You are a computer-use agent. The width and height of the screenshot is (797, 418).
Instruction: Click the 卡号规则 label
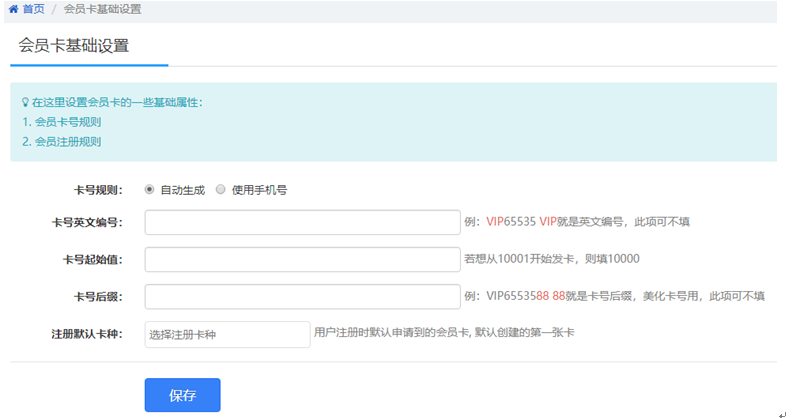coord(98,190)
